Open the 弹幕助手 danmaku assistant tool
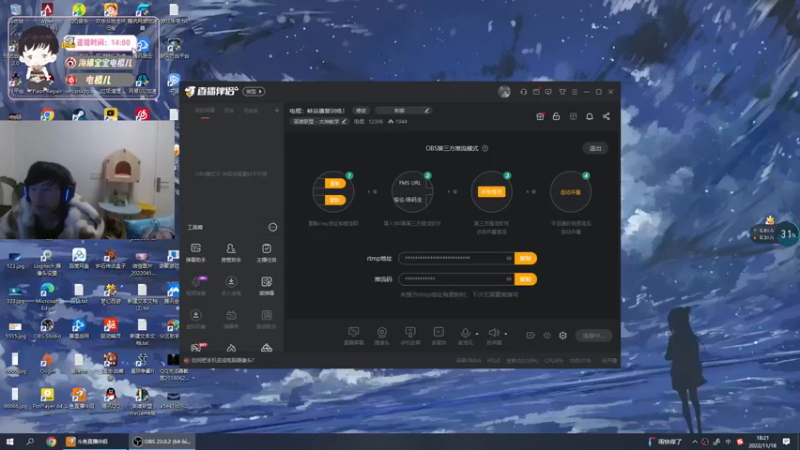 coord(196,253)
